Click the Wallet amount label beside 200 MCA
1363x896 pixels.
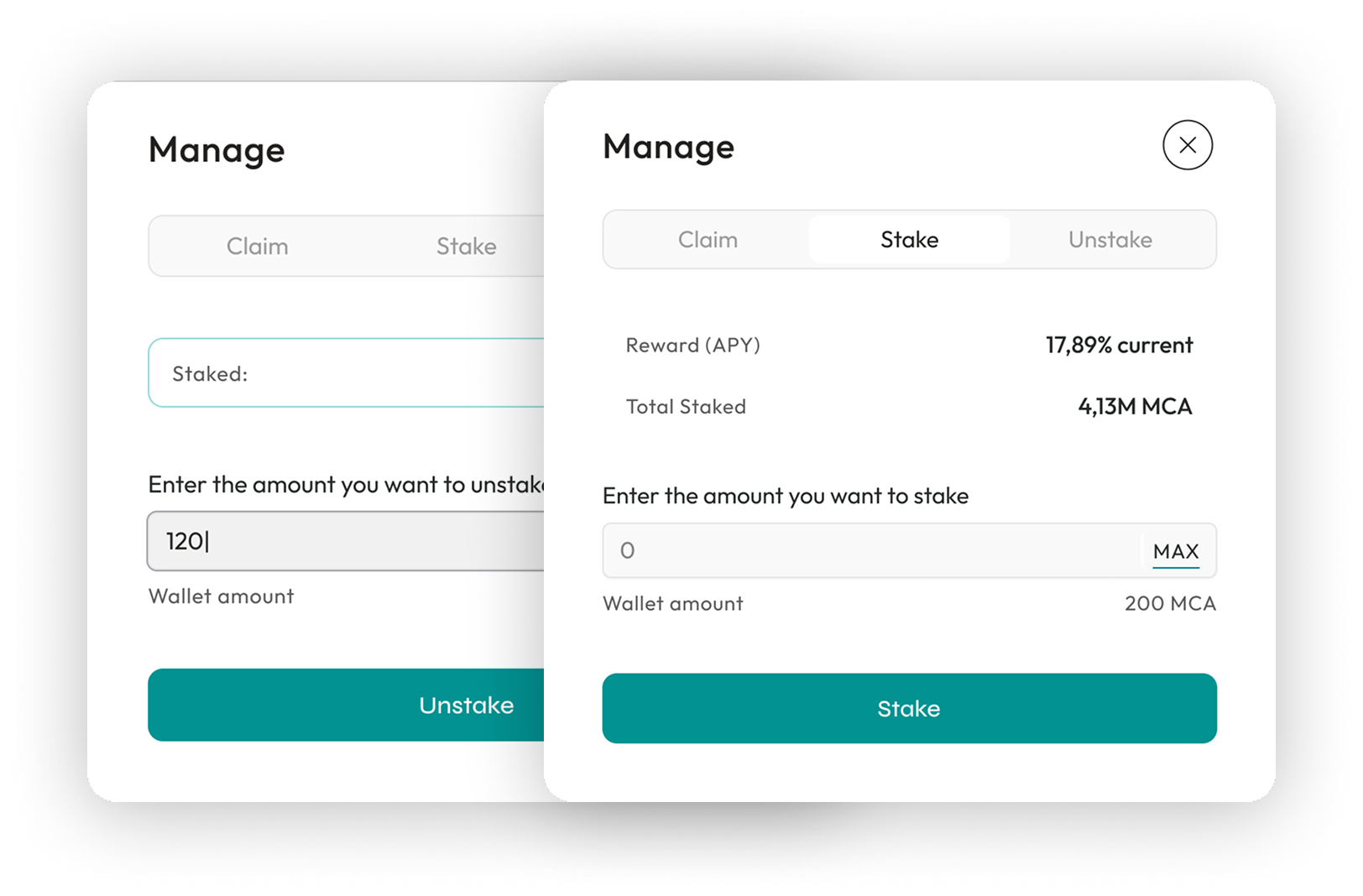tap(672, 604)
